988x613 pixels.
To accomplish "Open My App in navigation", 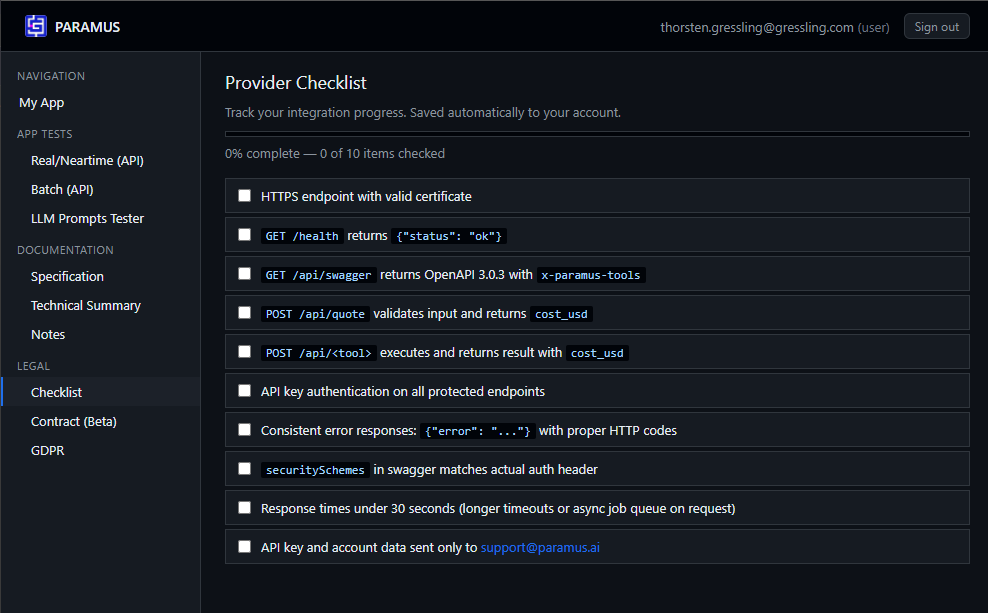I will pos(42,103).
